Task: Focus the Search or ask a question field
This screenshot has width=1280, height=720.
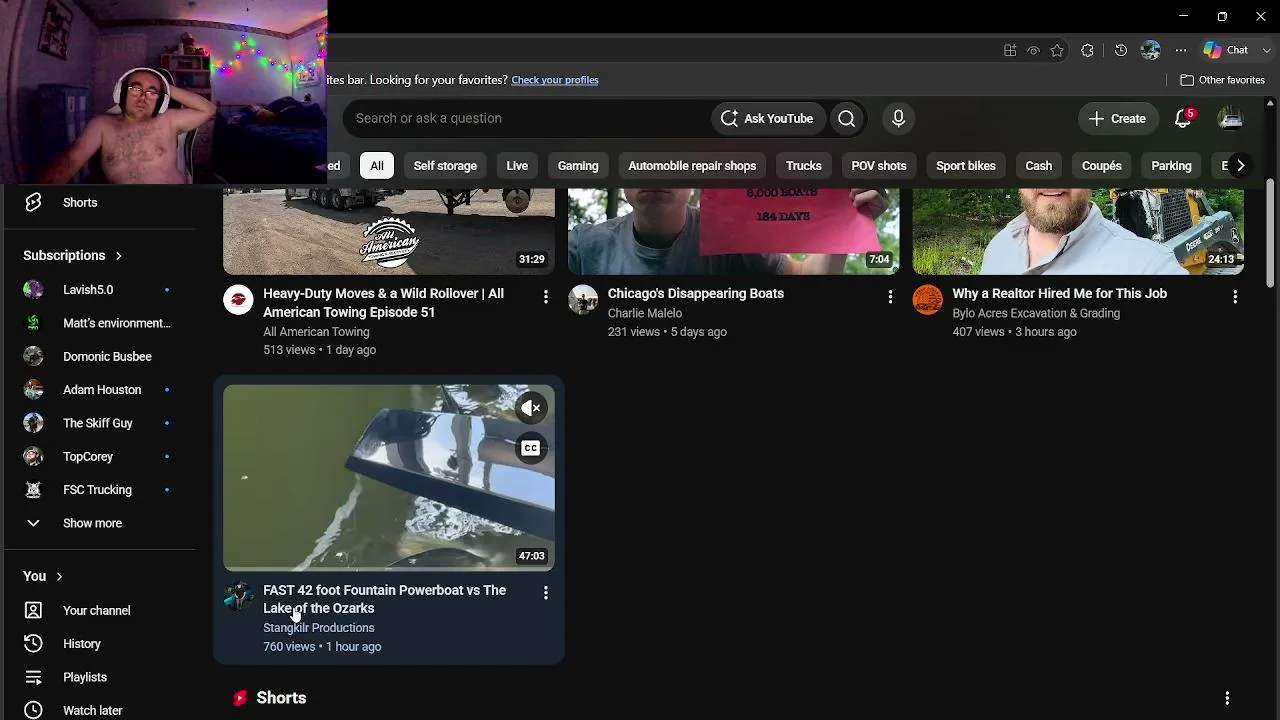Action: coord(528,118)
